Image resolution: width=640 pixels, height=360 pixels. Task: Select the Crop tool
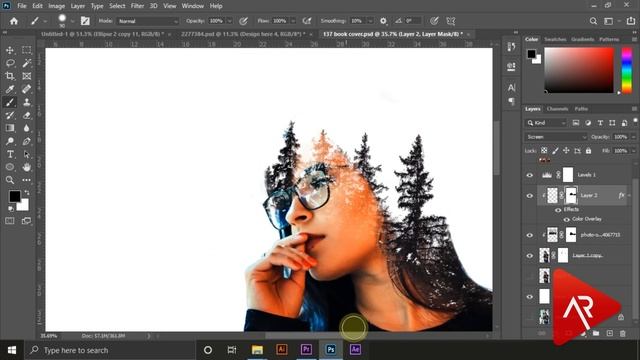10,76
